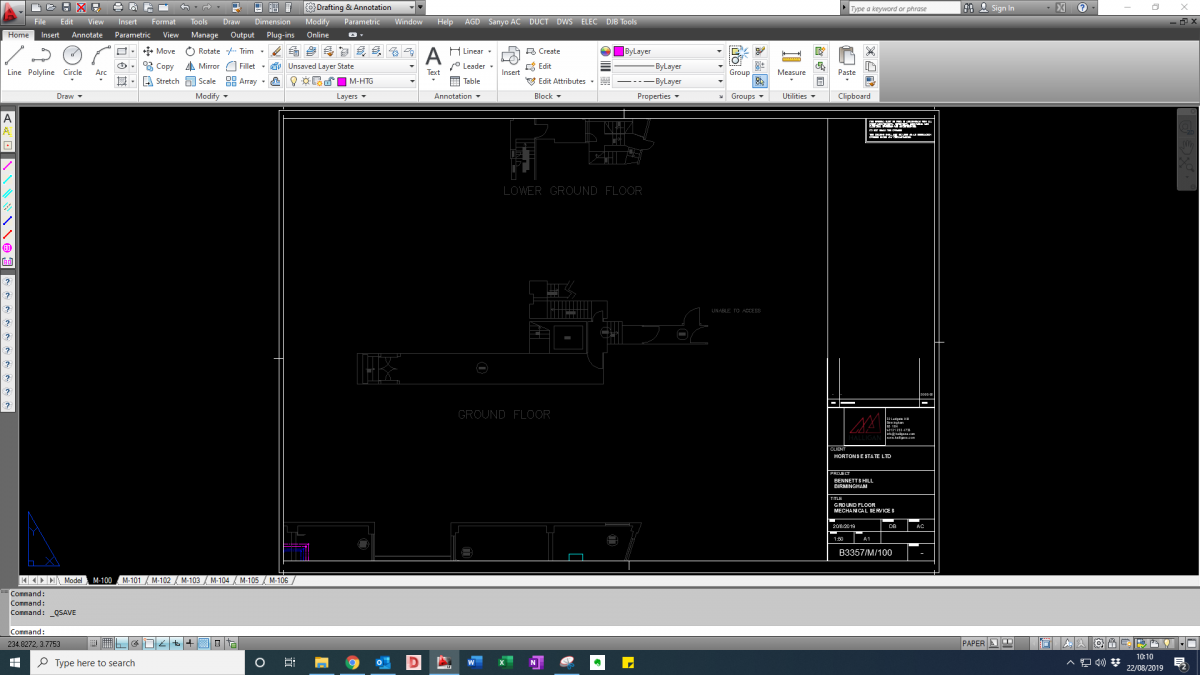
Task: Open the Annotate ribbon tab
Action: click(x=87, y=35)
